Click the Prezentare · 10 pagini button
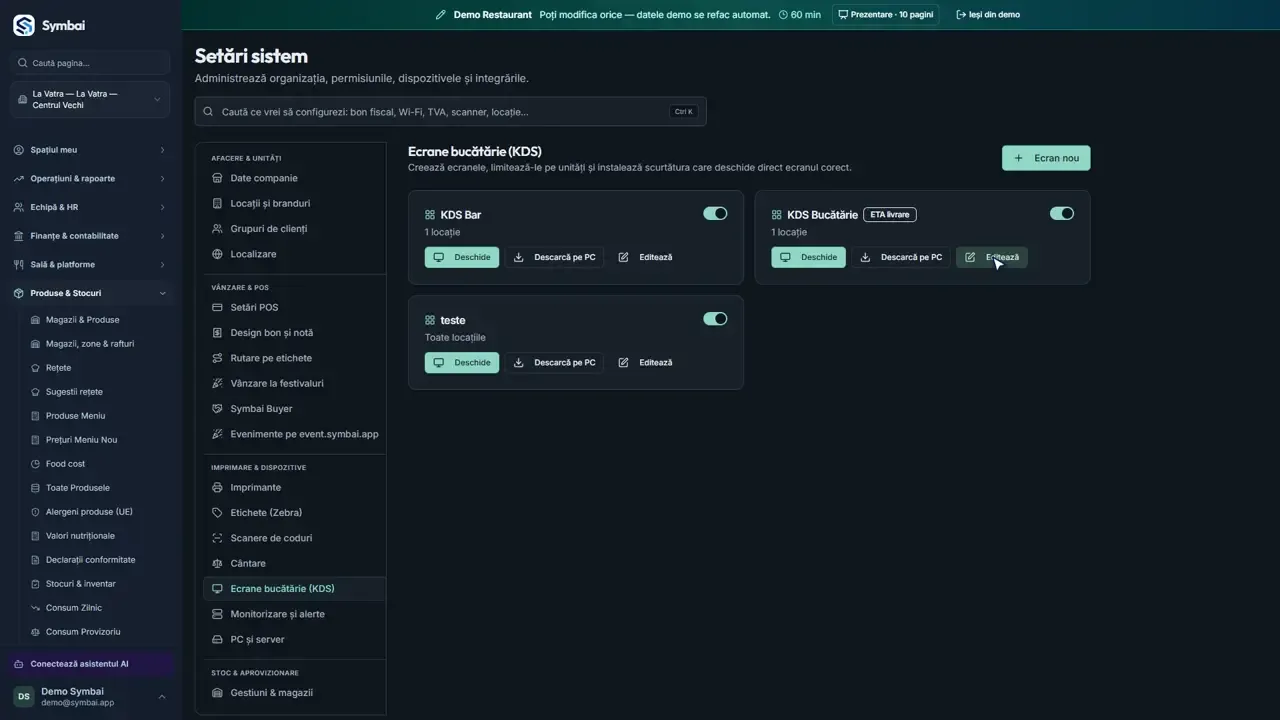Screen dimensions: 1280x720 pyautogui.click(x=885, y=15)
